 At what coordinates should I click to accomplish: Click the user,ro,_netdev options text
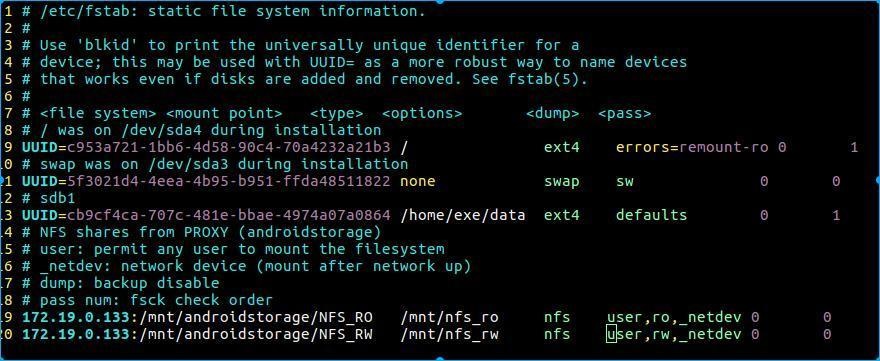pyautogui.click(x=674, y=318)
